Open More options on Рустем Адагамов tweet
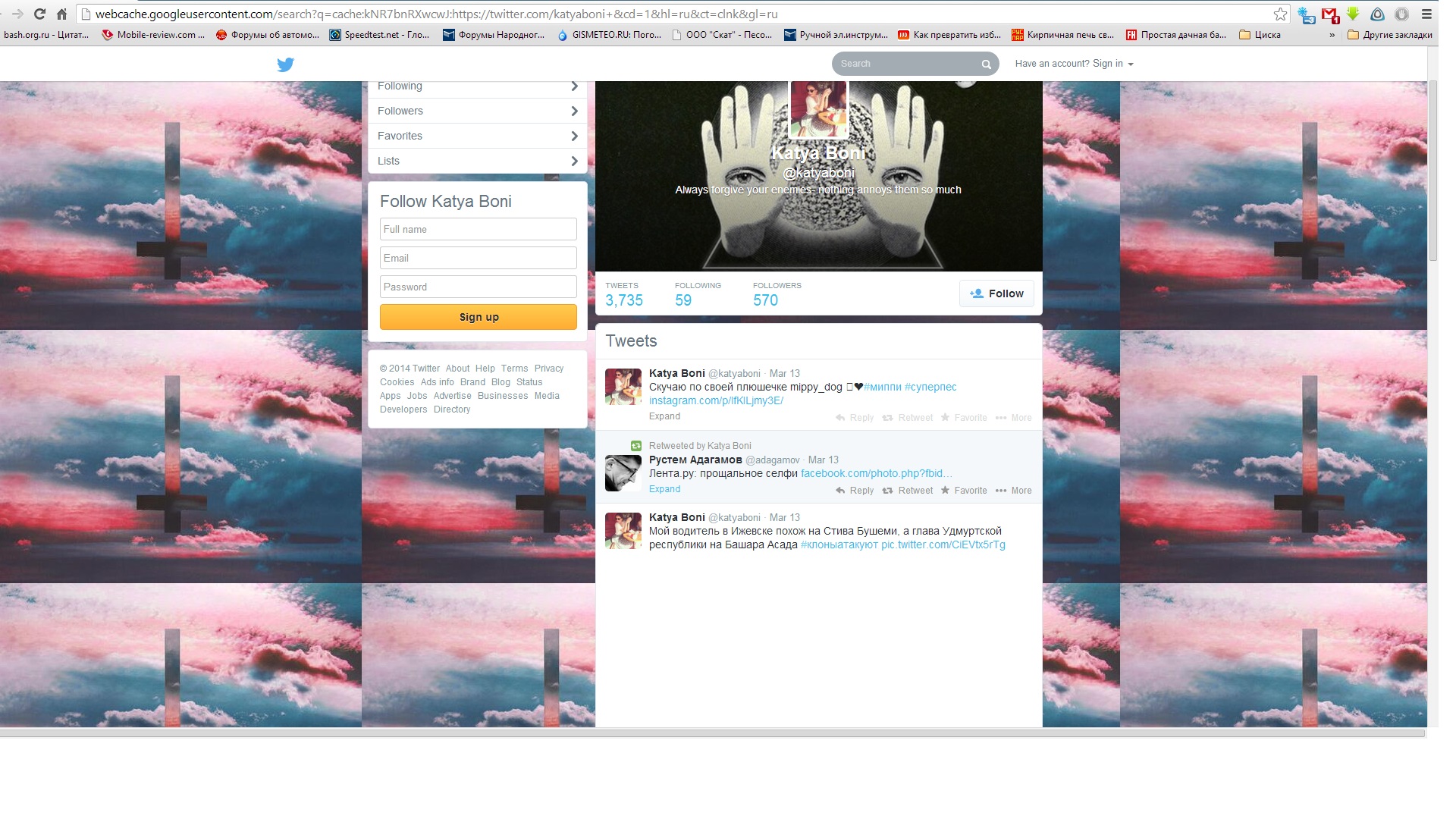The width and height of the screenshot is (1456, 819). pos(1013,491)
